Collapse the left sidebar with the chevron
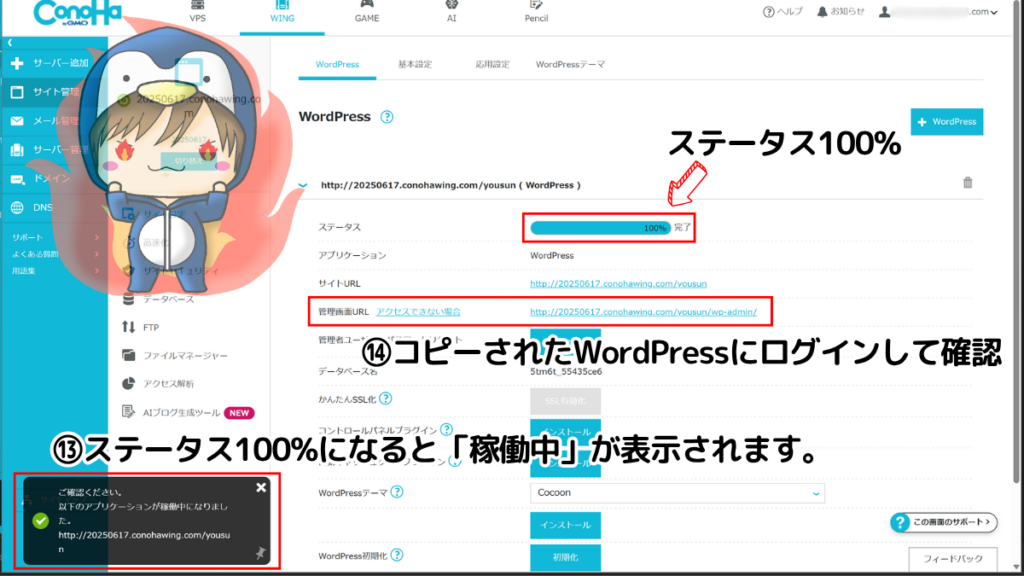The image size is (1024, 576). pyautogui.click(x=10, y=42)
